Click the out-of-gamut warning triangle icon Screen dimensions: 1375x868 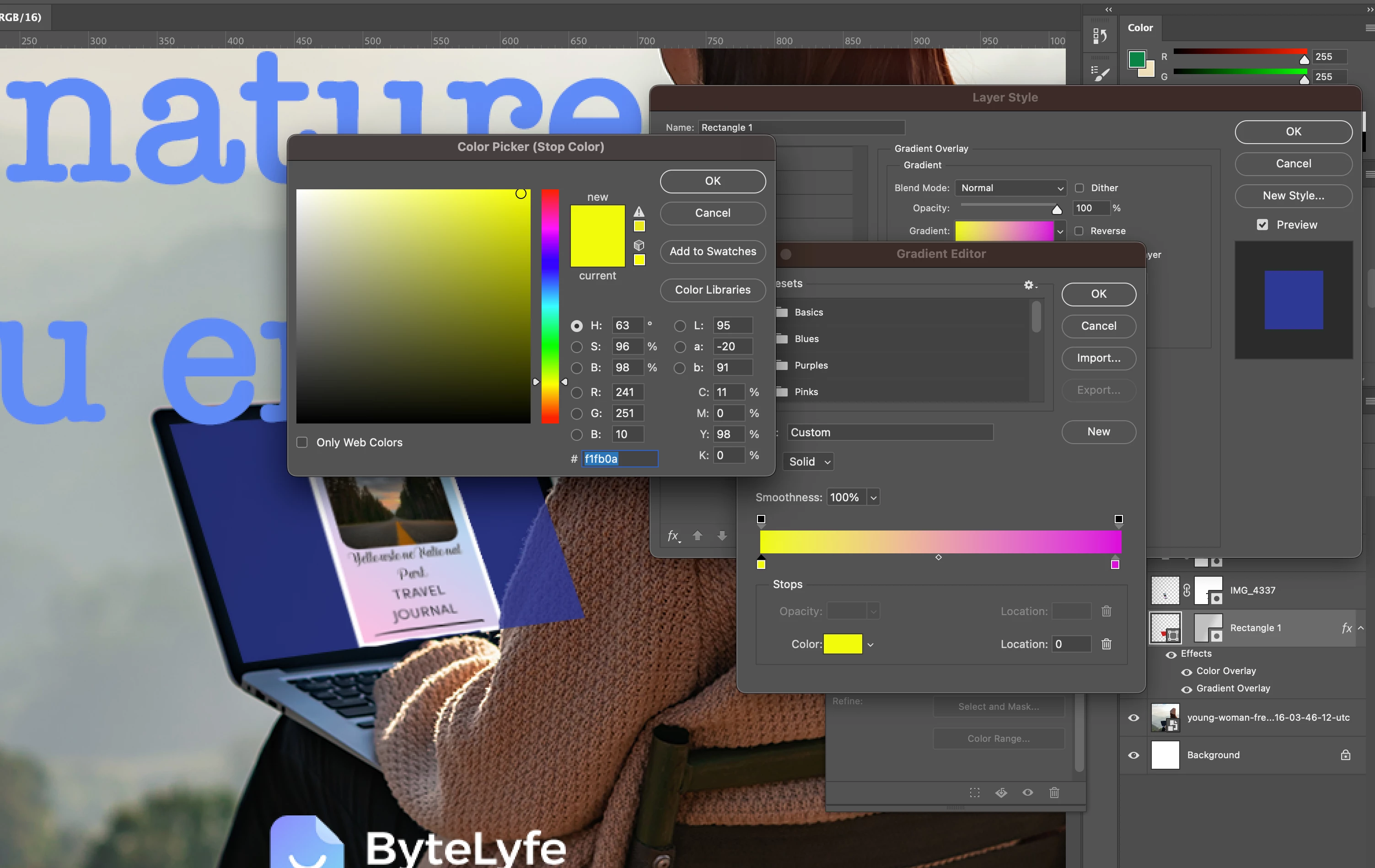639,212
